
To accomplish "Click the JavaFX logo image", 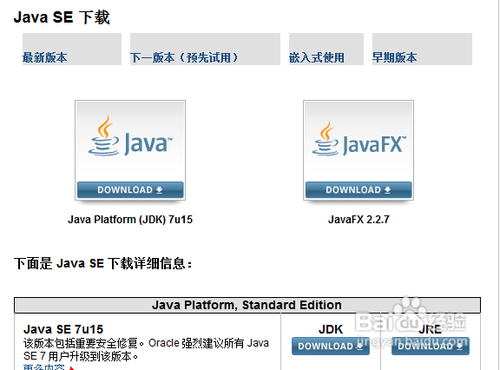I will tap(359, 139).
